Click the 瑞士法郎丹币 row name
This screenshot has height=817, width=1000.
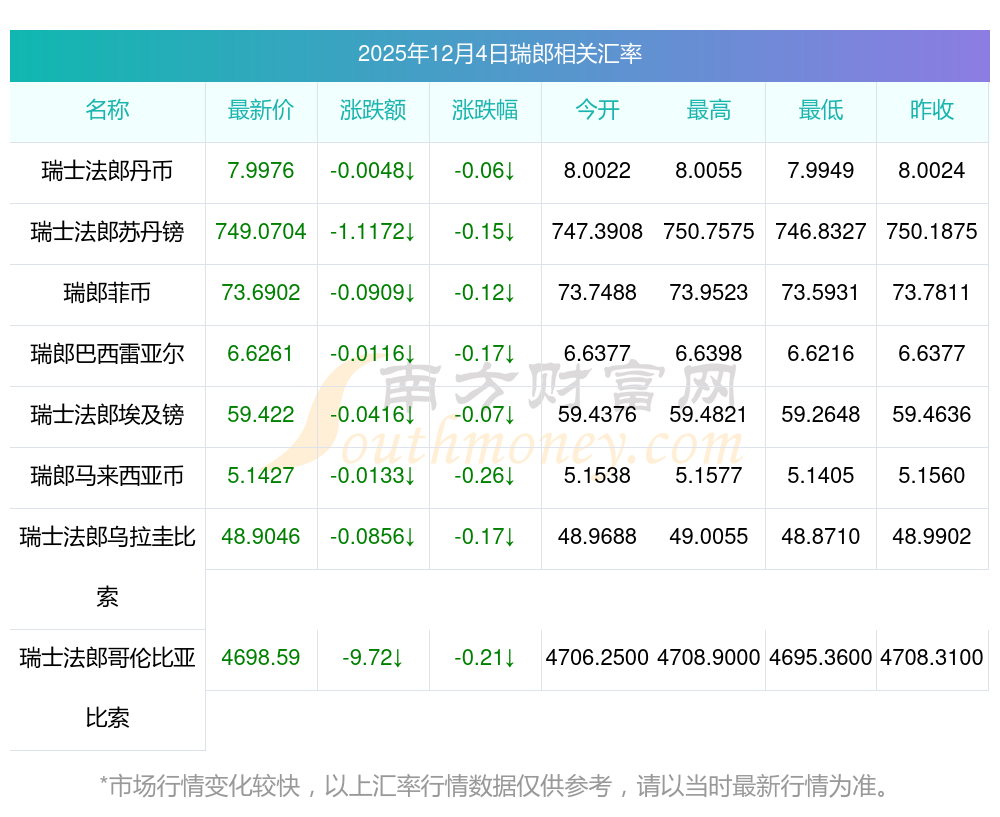tap(107, 171)
